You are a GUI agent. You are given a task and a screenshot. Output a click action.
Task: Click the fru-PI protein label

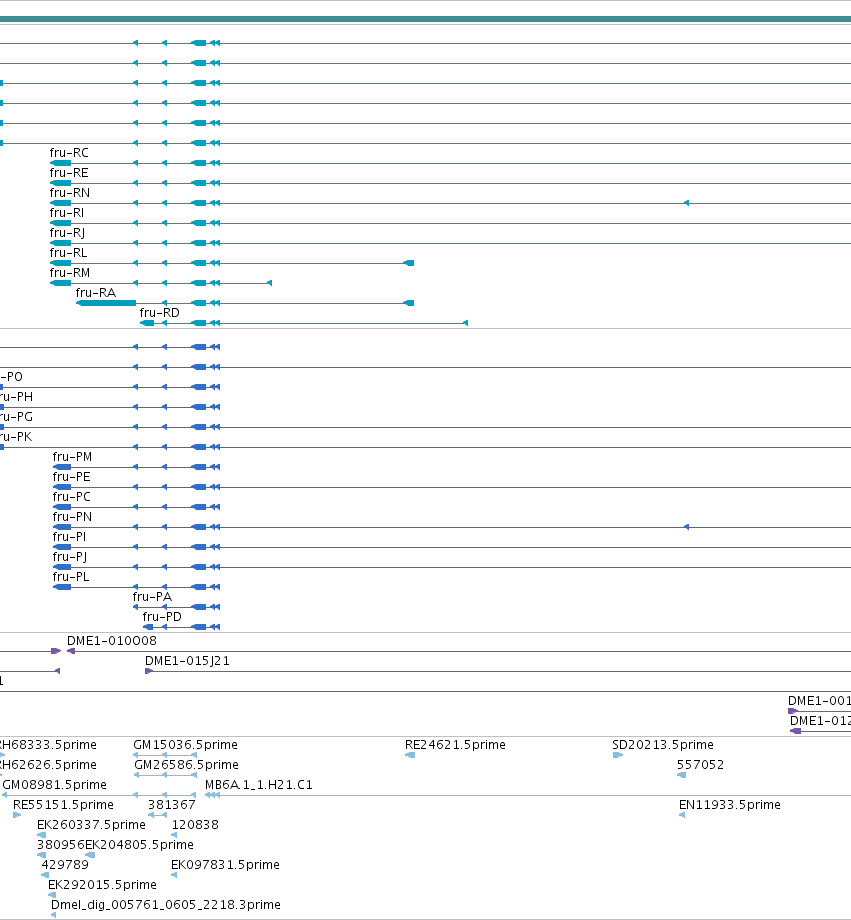point(69,536)
